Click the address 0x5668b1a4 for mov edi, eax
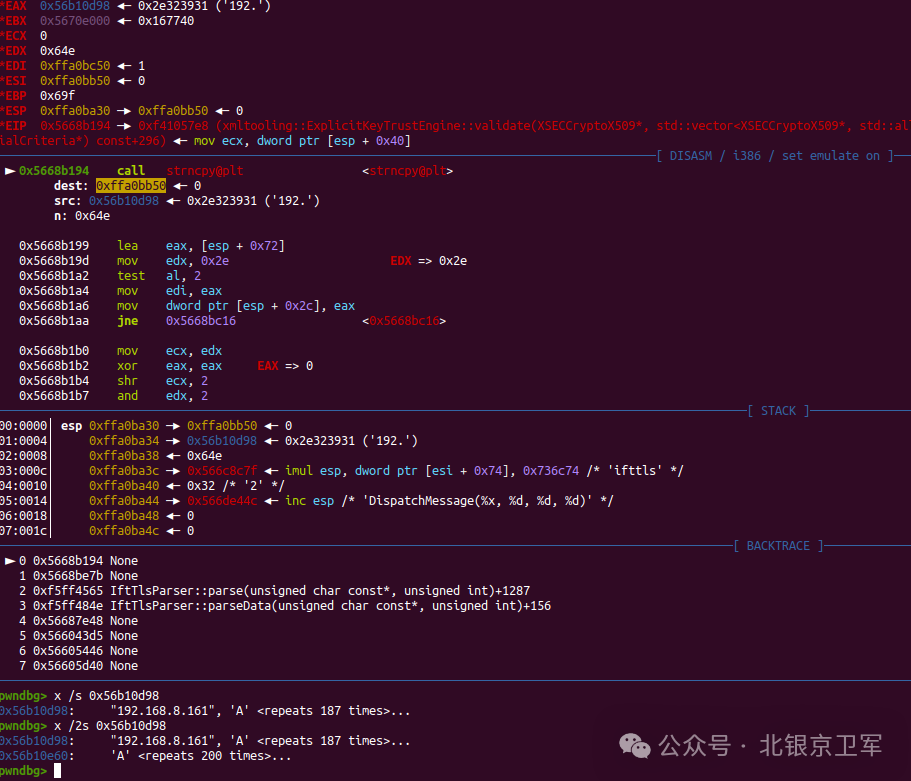The width and height of the screenshot is (911, 781). point(54,291)
